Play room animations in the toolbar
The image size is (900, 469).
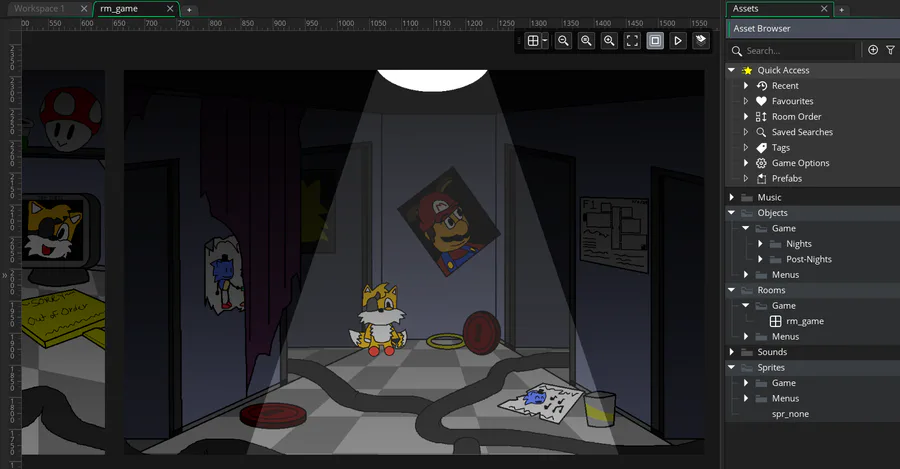click(678, 41)
